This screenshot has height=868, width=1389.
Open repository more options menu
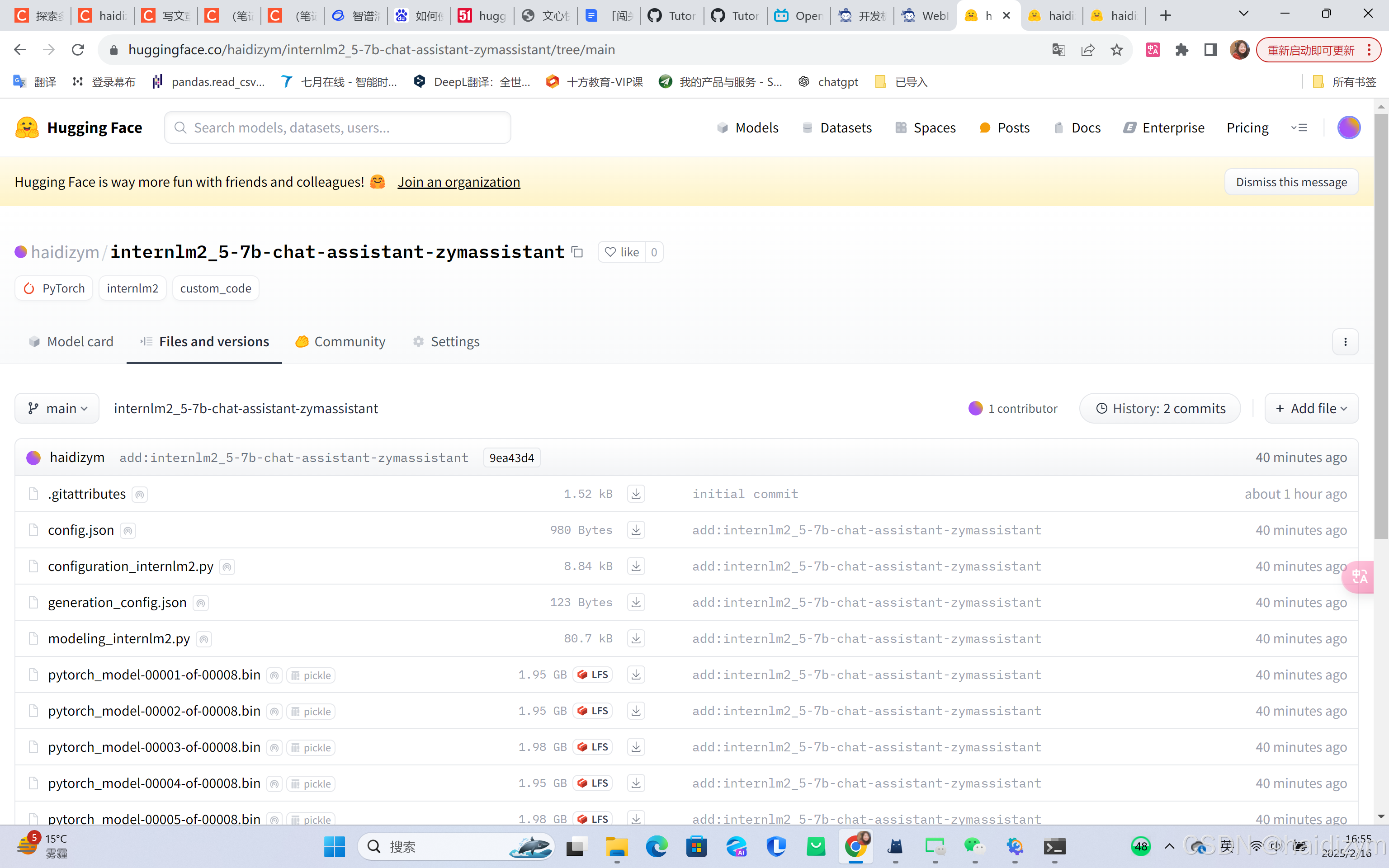[1346, 342]
